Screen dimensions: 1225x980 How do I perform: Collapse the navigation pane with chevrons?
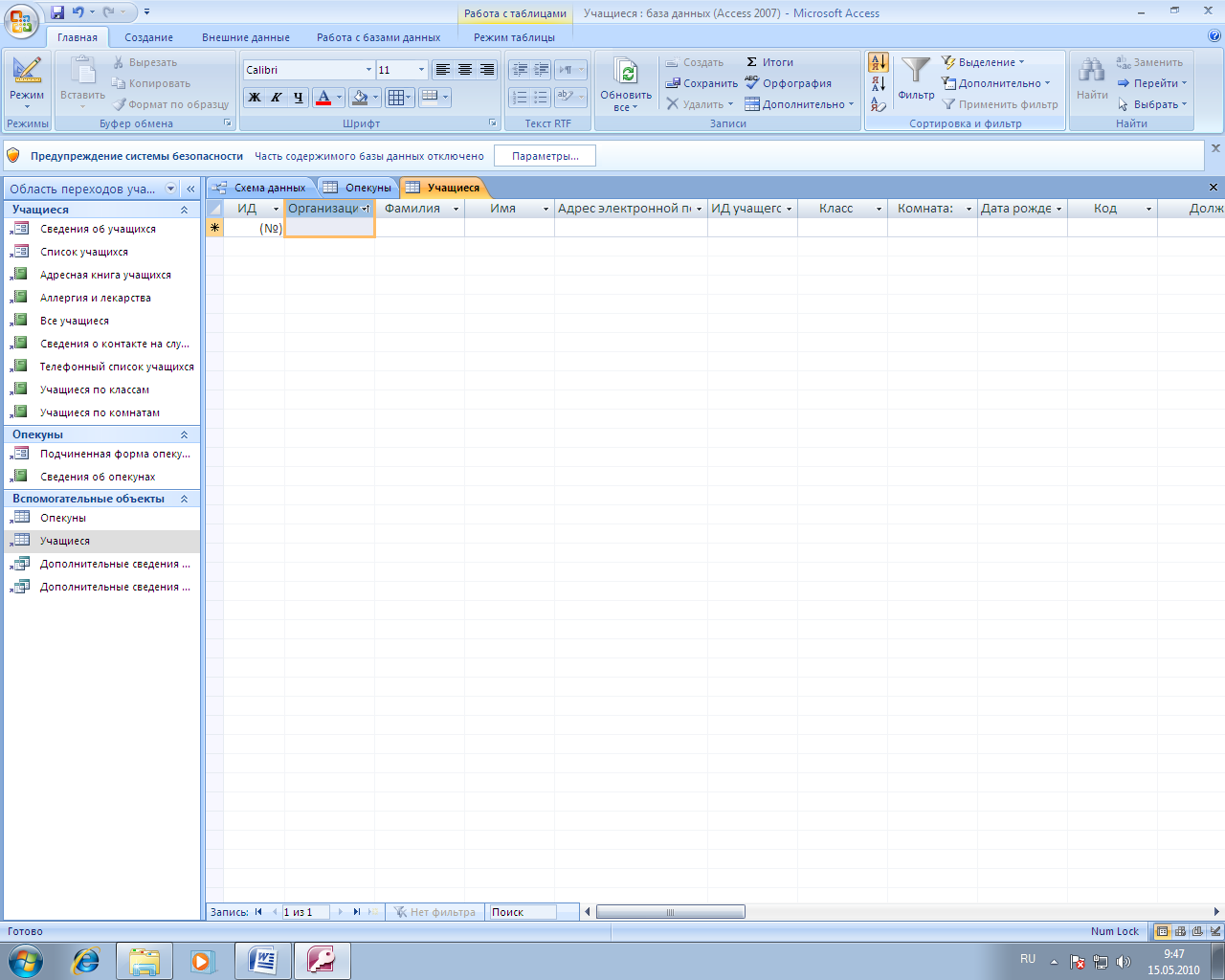(x=190, y=189)
